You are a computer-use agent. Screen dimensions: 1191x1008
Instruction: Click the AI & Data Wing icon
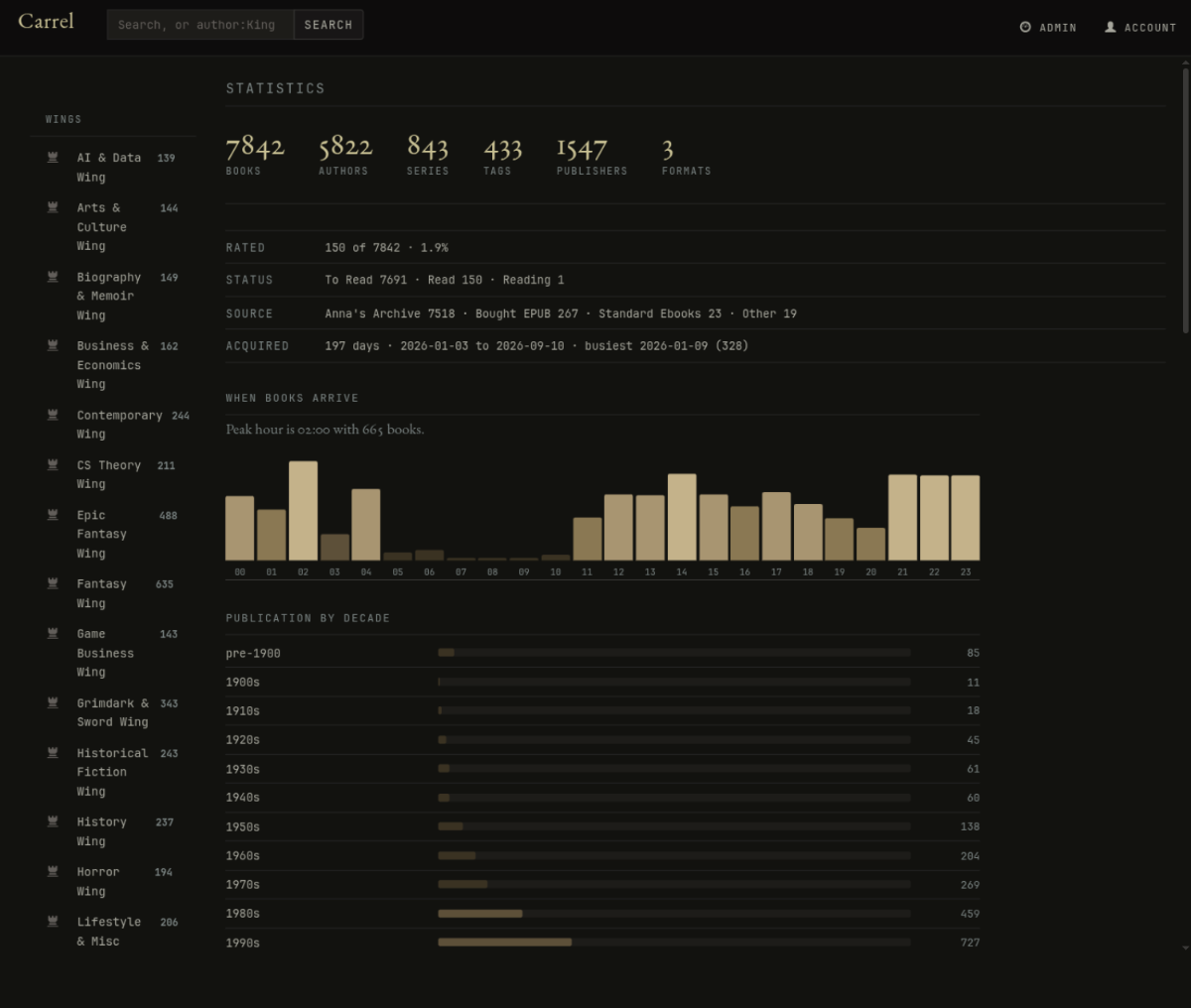tap(53, 157)
